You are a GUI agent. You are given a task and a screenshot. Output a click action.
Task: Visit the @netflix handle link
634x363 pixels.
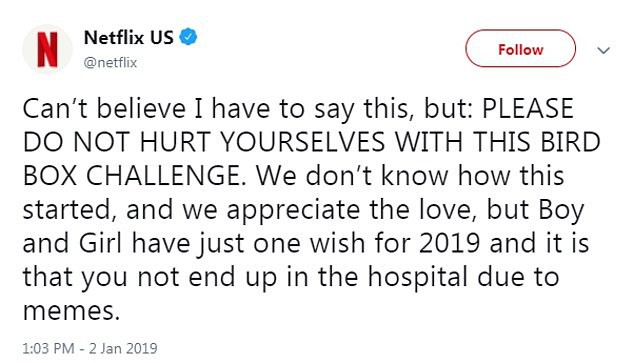[x=110, y=63]
